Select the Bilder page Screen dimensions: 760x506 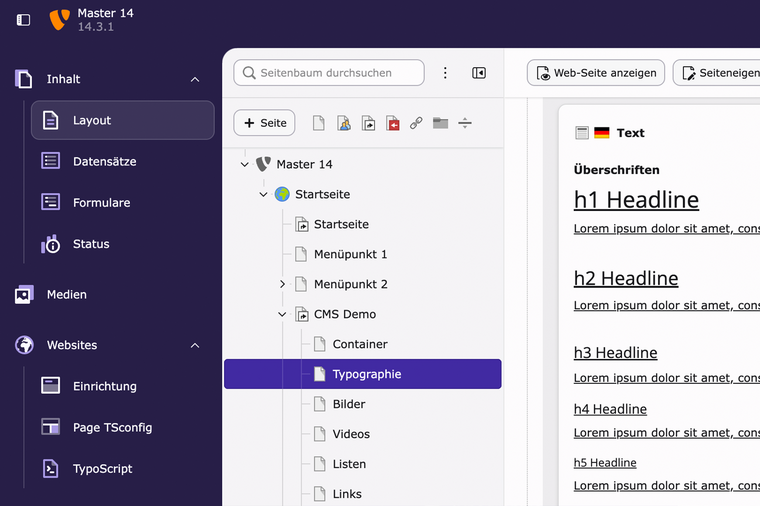349,404
